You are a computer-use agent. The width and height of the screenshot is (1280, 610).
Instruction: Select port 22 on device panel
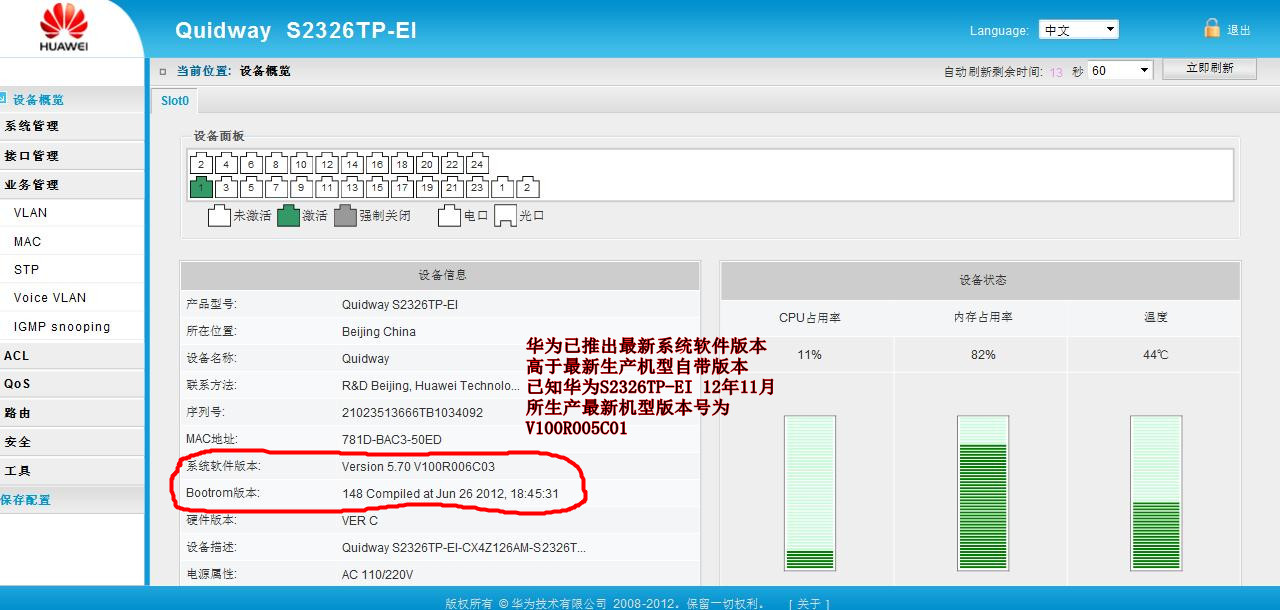452,164
